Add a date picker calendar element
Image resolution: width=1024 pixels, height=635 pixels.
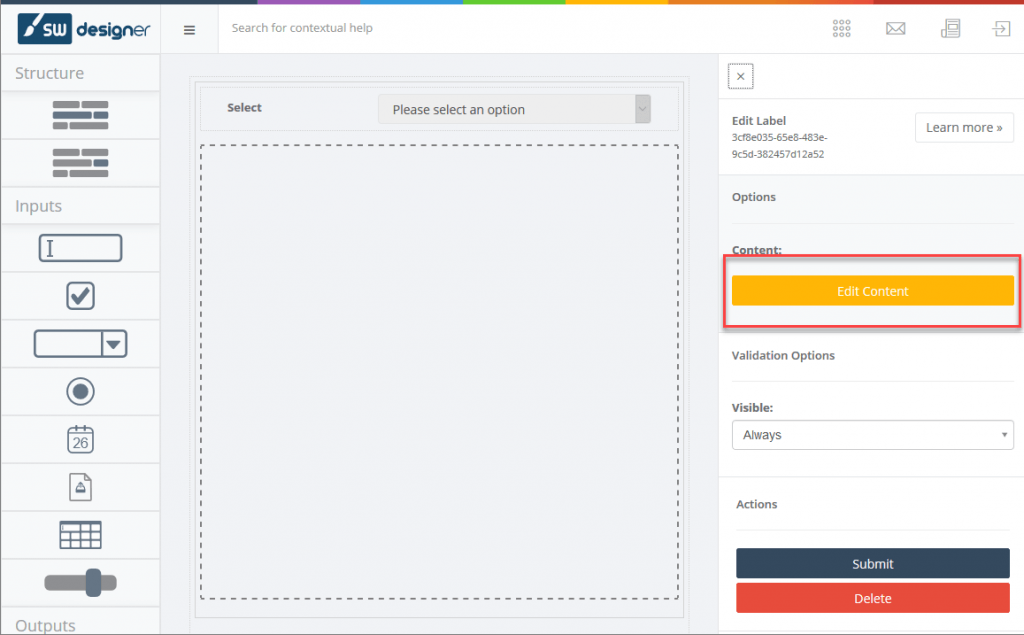point(80,439)
